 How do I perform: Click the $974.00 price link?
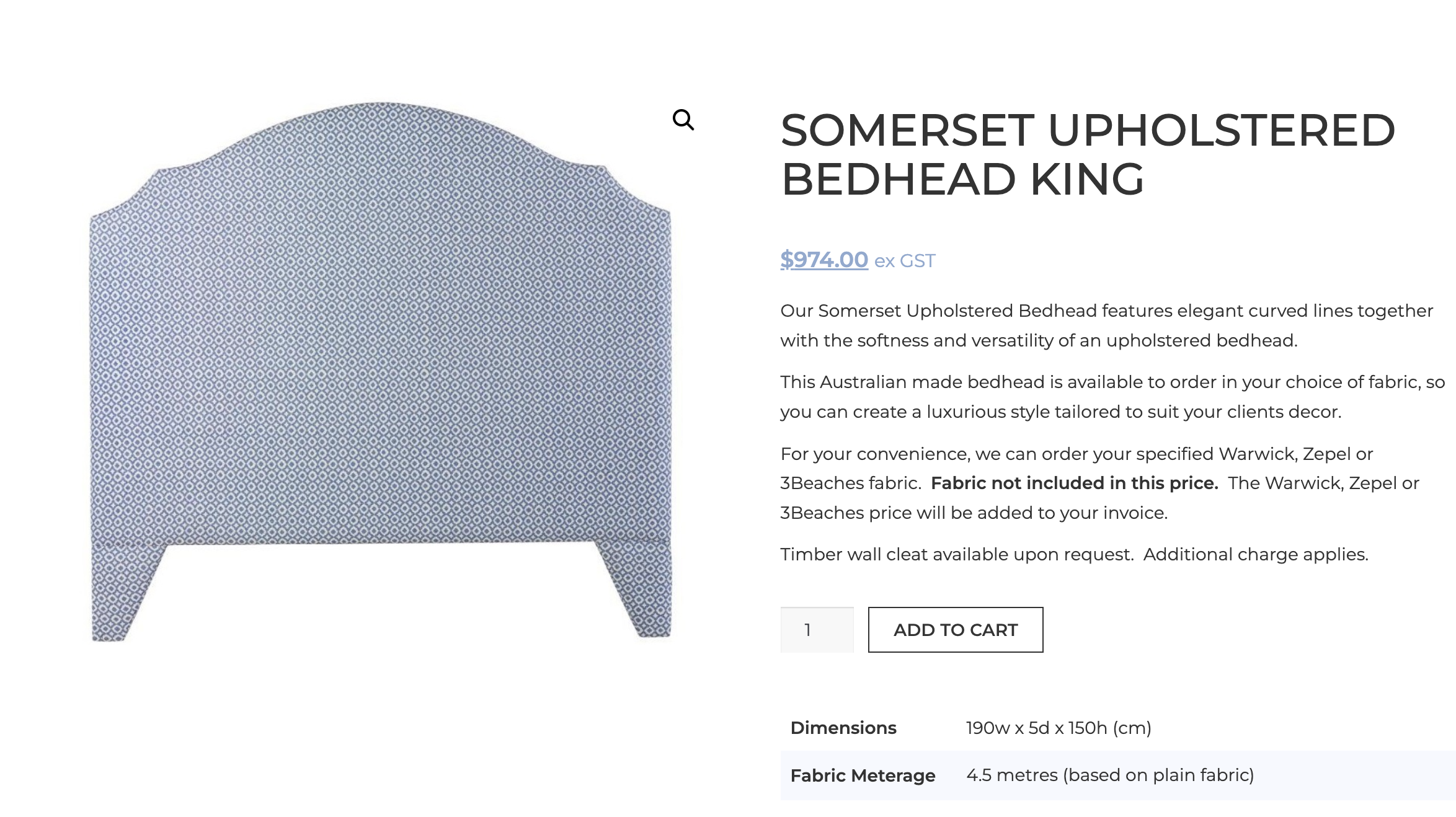point(823,260)
